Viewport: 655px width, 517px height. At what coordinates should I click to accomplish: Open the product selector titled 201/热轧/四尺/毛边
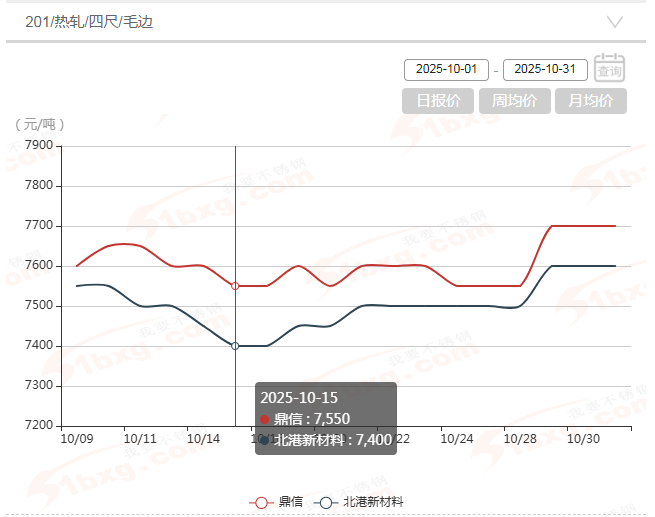90,21
